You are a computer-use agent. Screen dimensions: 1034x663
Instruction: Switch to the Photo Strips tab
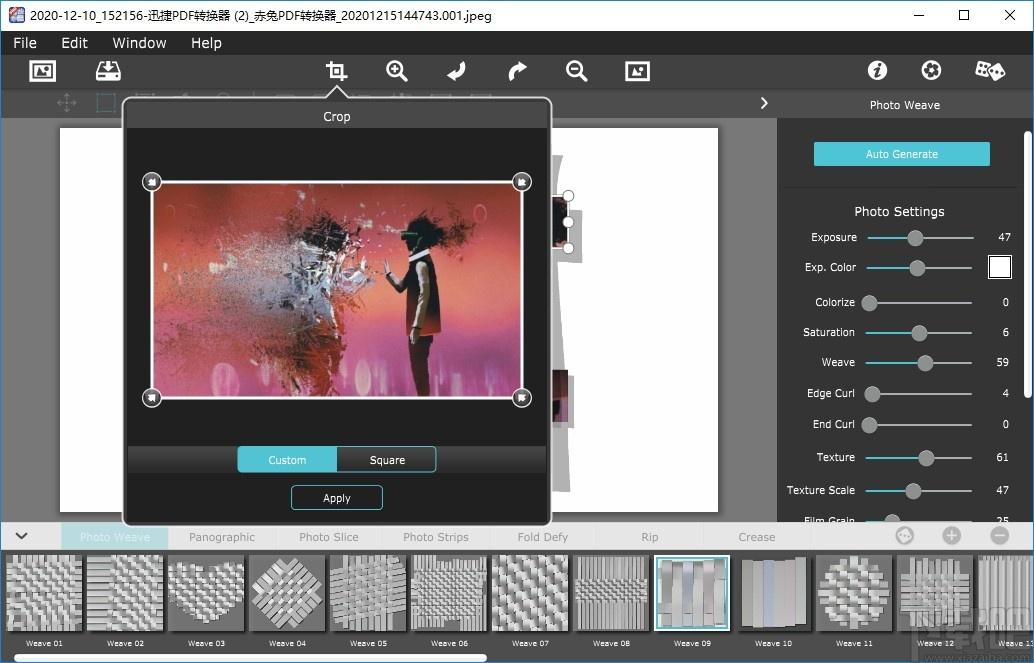436,537
